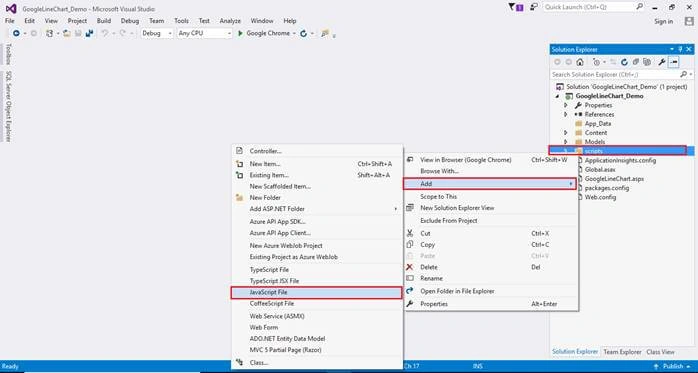
Task: Click the Navigate Backward toolbar icon
Action: click(x=16, y=33)
